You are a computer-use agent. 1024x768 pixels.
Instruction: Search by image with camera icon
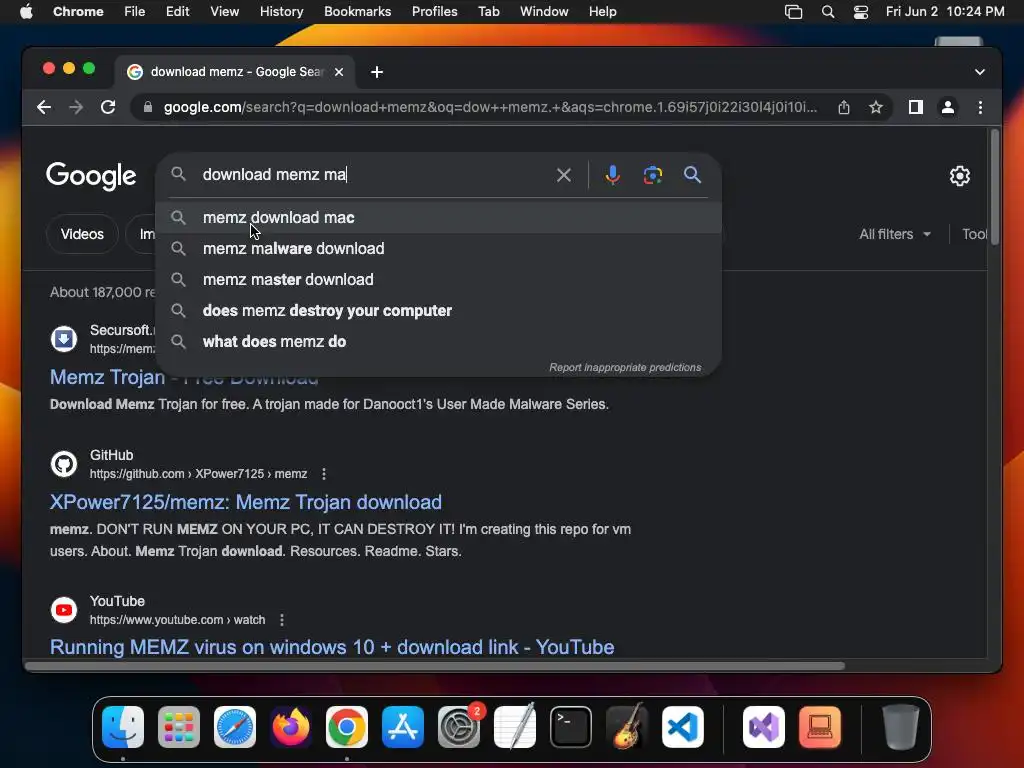click(652, 174)
